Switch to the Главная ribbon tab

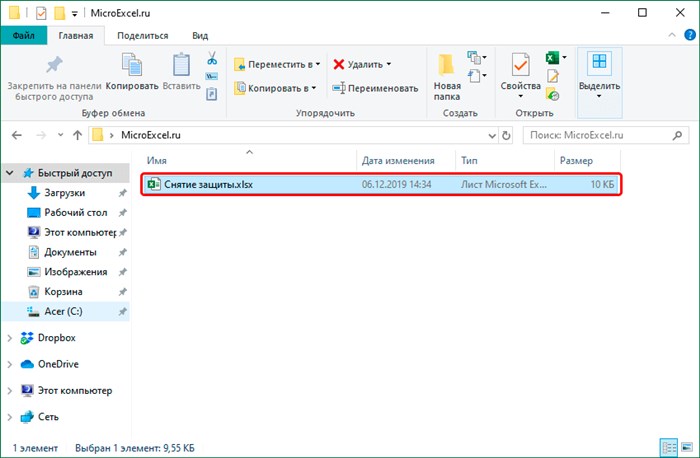(x=76, y=35)
